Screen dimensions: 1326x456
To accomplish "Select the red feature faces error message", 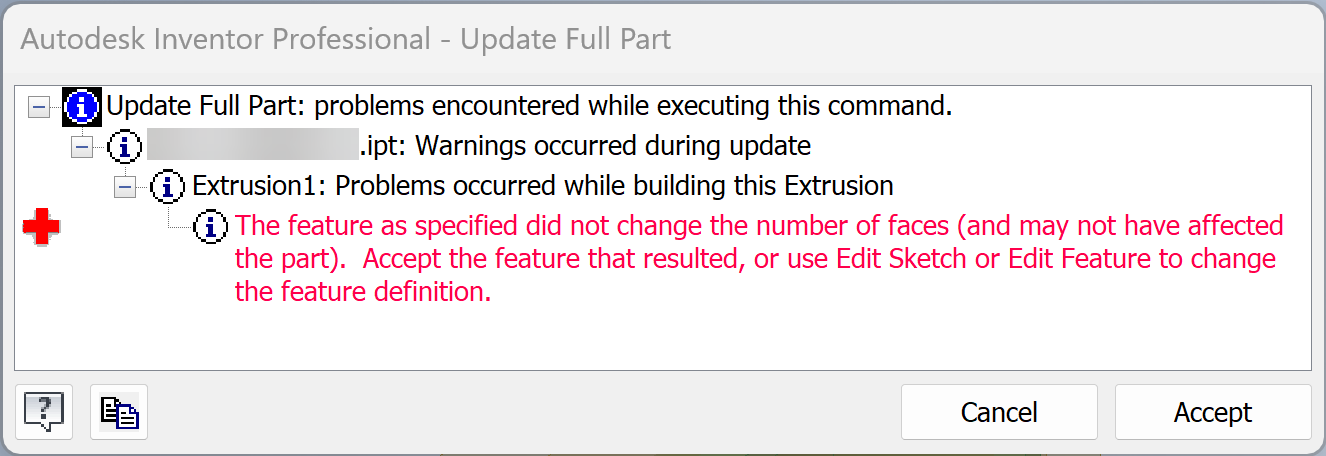I will coord(758,259).
